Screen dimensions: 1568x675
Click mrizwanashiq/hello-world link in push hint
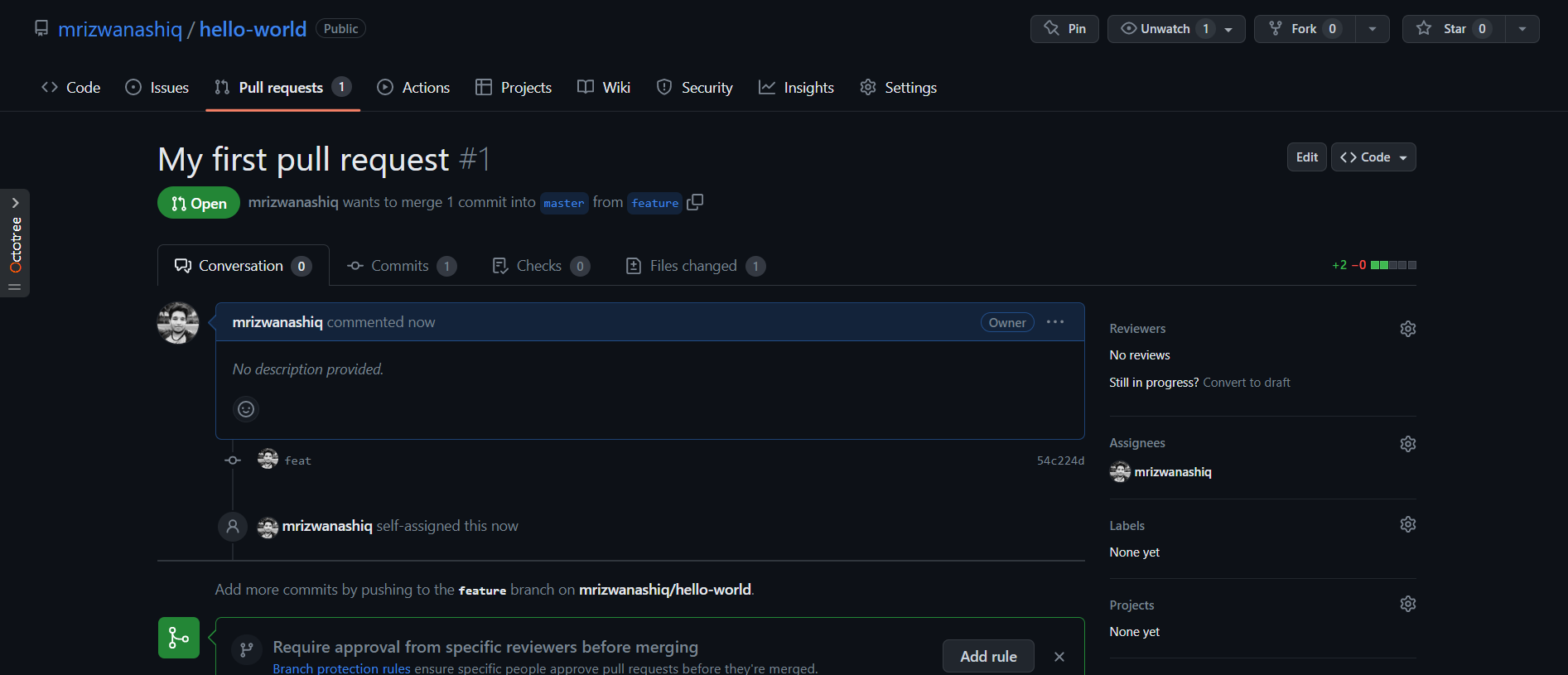pos(665,590)
